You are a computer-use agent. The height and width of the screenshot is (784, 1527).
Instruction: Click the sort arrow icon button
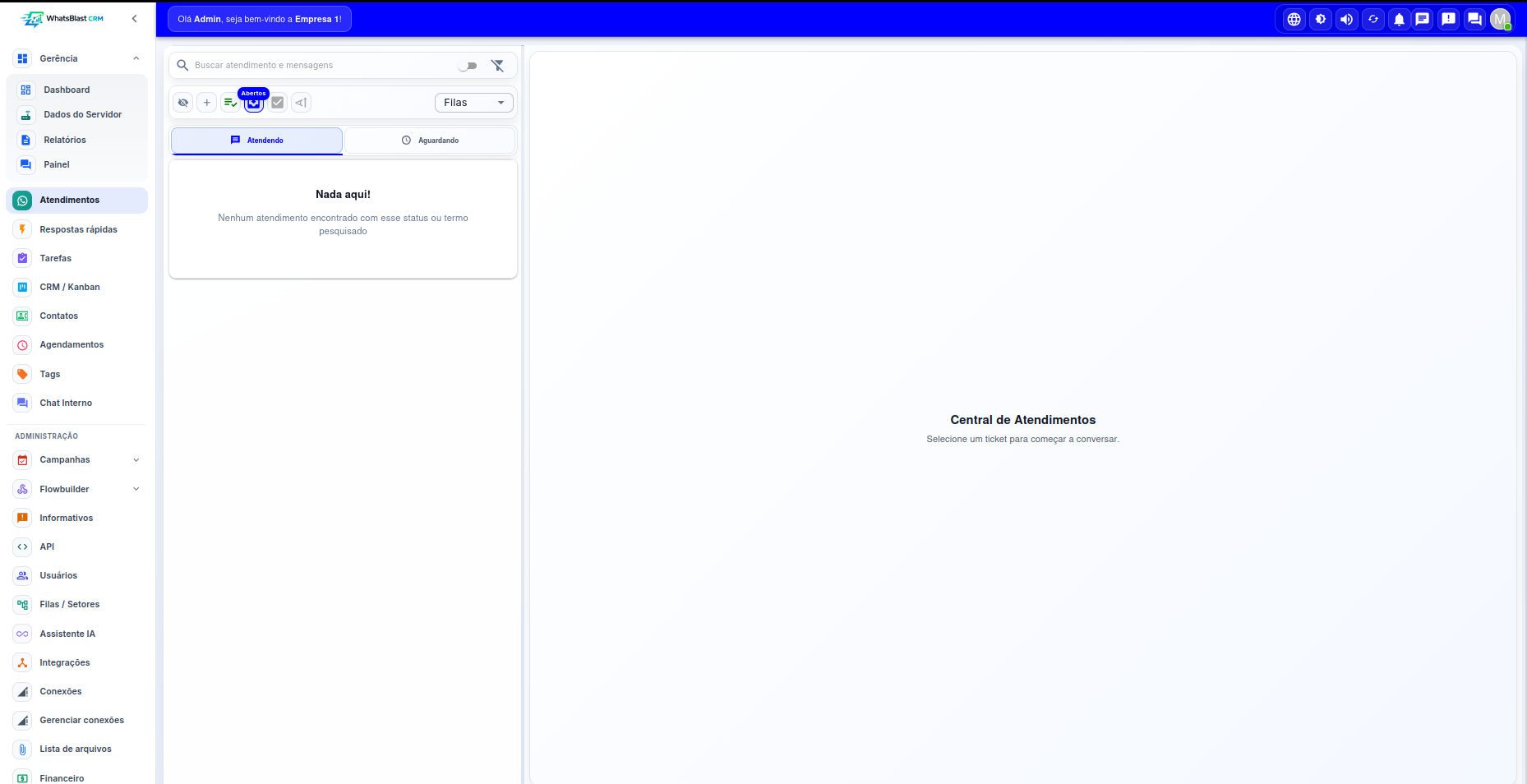(302, 103)
